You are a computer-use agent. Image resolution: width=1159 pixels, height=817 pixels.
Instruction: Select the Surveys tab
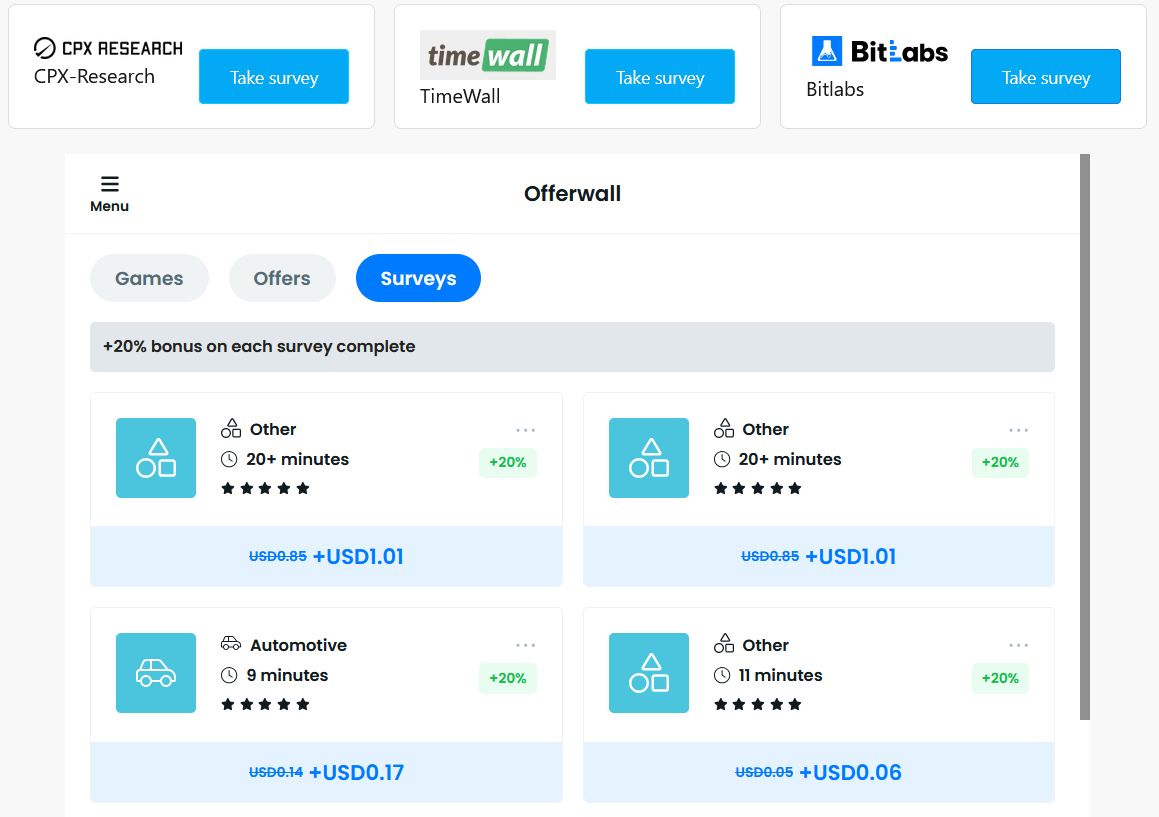click(418, 278)
